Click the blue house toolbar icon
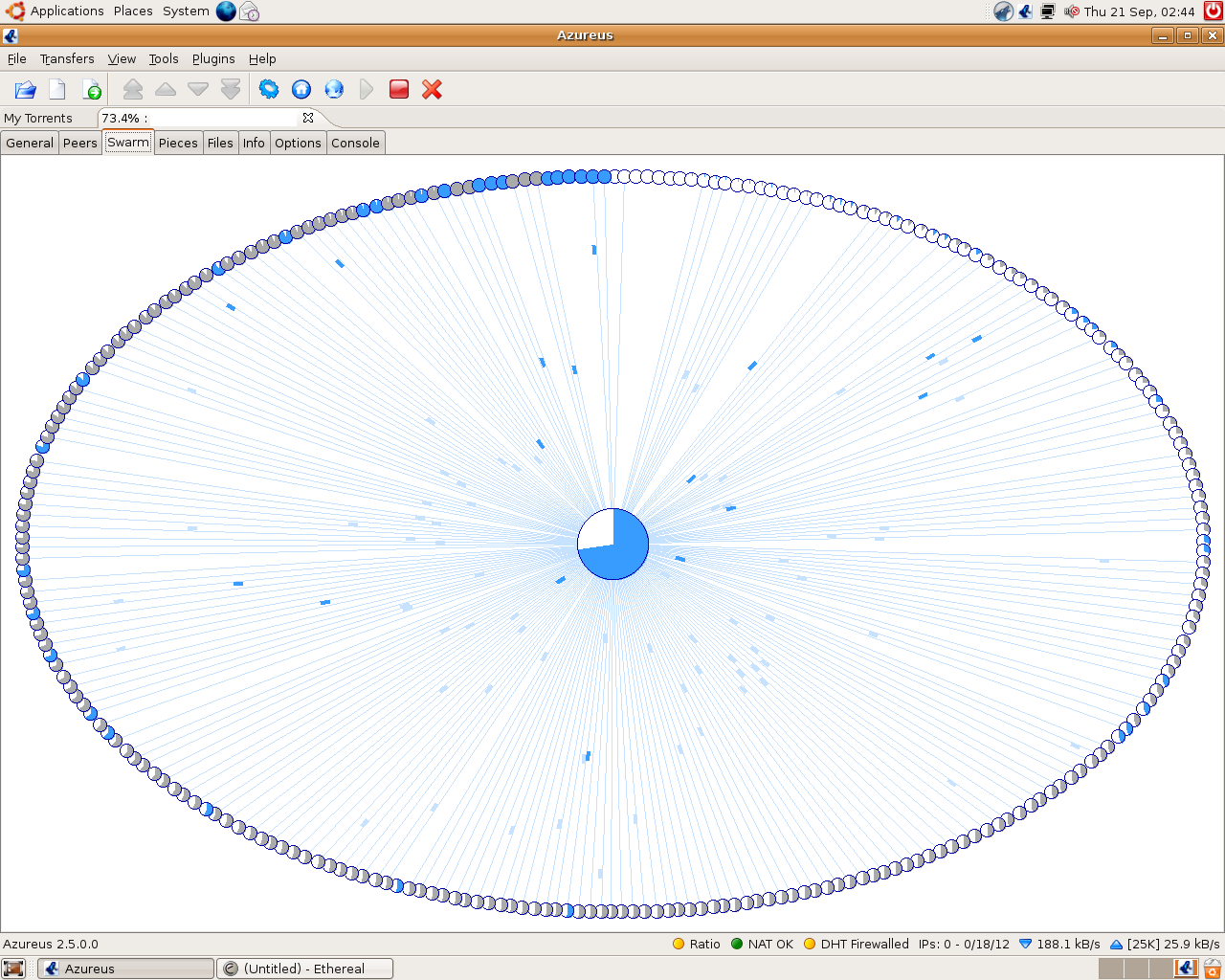Image resolution: width=1225 pixels, height=980 pixels. (301, 90)
